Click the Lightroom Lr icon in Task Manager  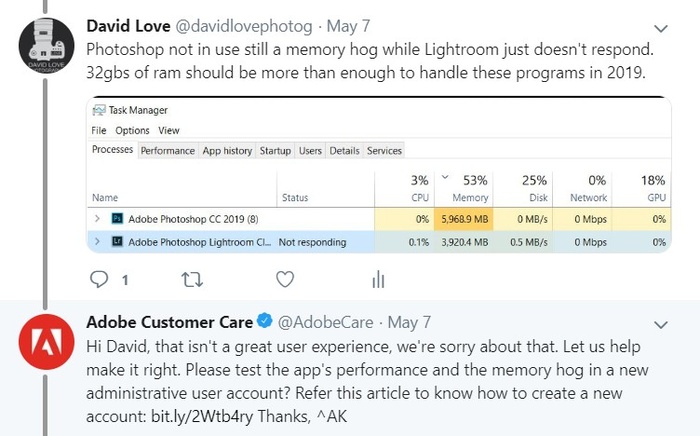[117, 242]
